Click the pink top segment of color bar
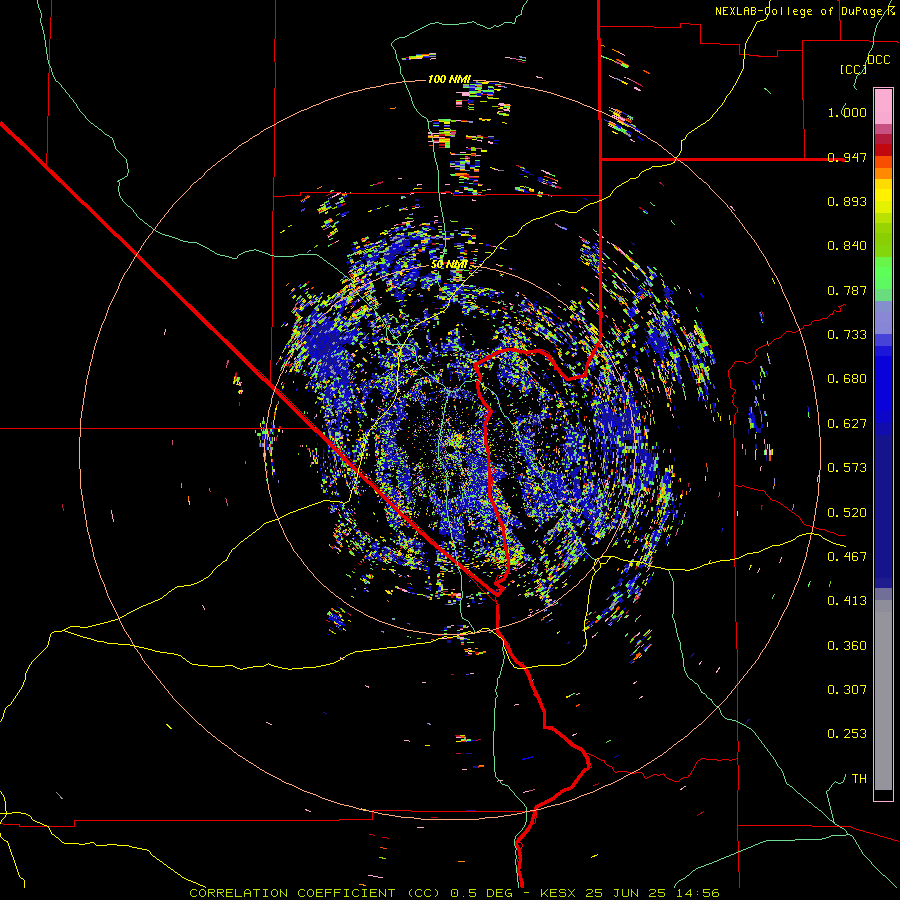The image size is (900, 900). [x=883, y=106]
